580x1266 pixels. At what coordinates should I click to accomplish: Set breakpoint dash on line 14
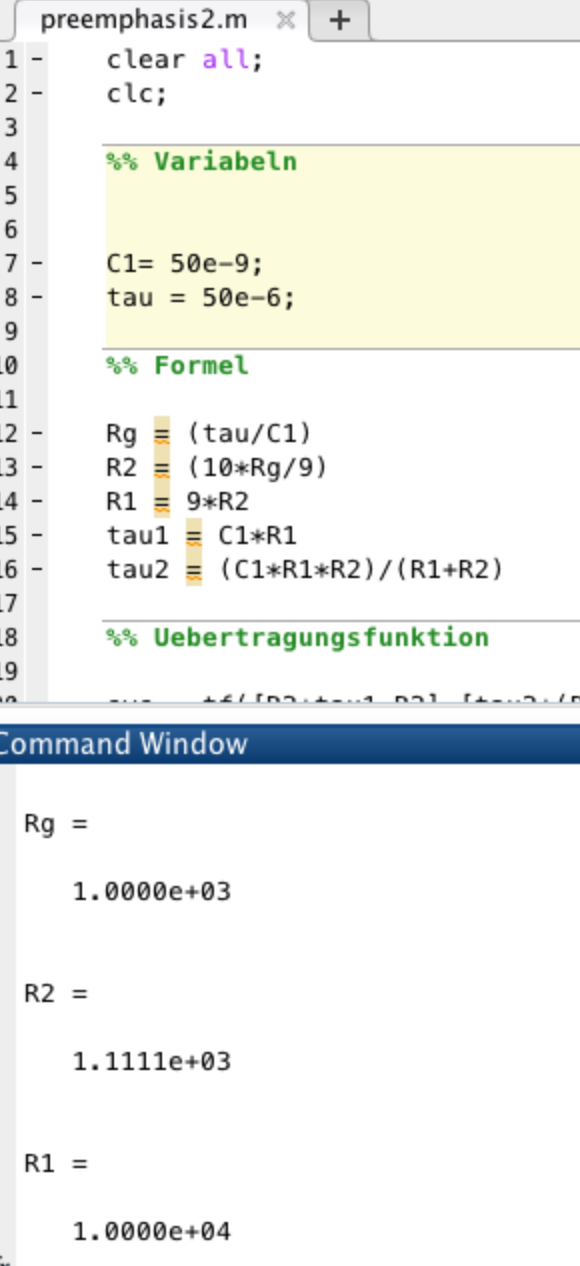[37, 501]
